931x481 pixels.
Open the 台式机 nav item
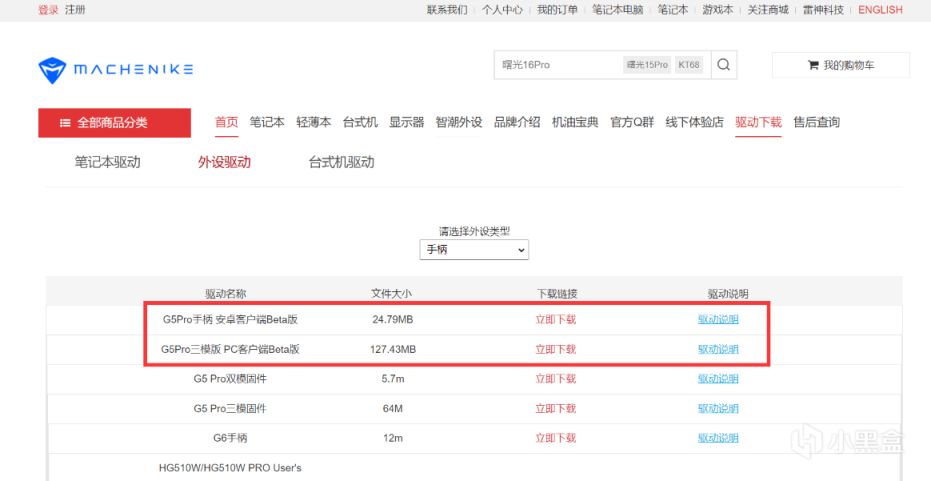pos(360,122)
